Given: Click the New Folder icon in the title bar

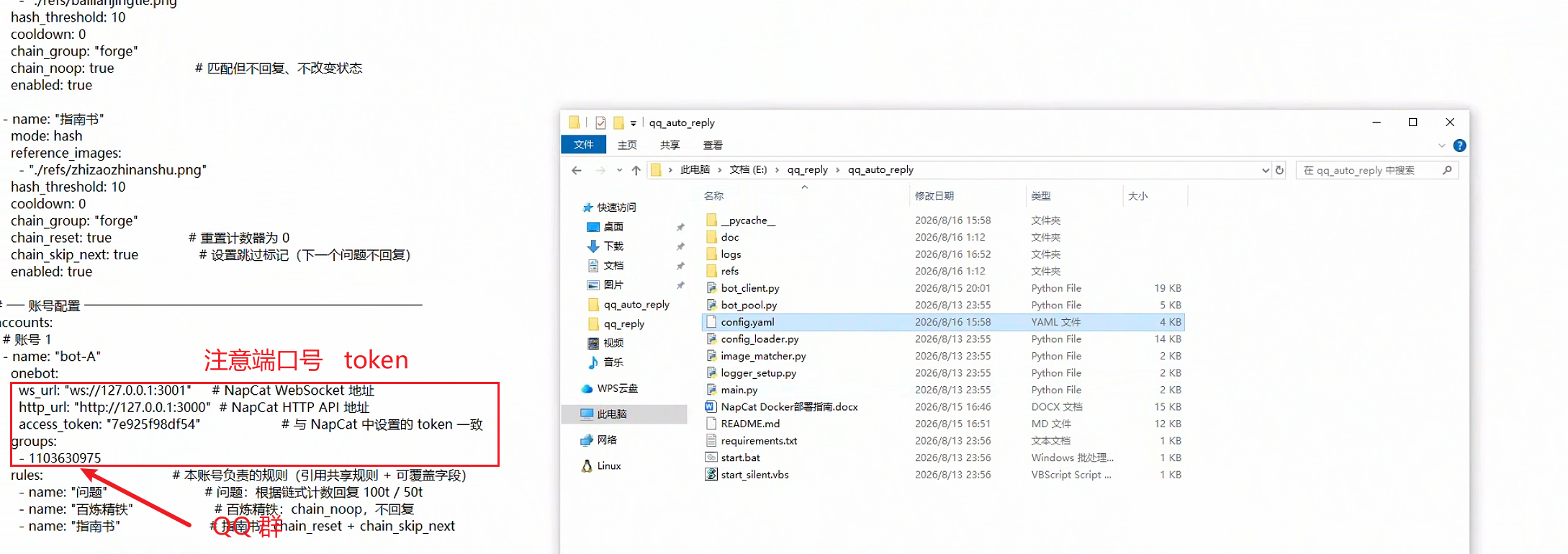Looking at the screenshot, I should click(618, 122).
